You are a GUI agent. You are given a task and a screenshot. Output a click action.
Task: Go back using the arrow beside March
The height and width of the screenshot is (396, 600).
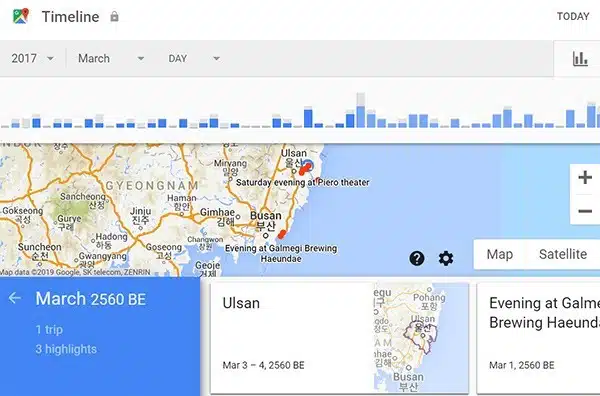pyautogui.click(x=15, y=298)
